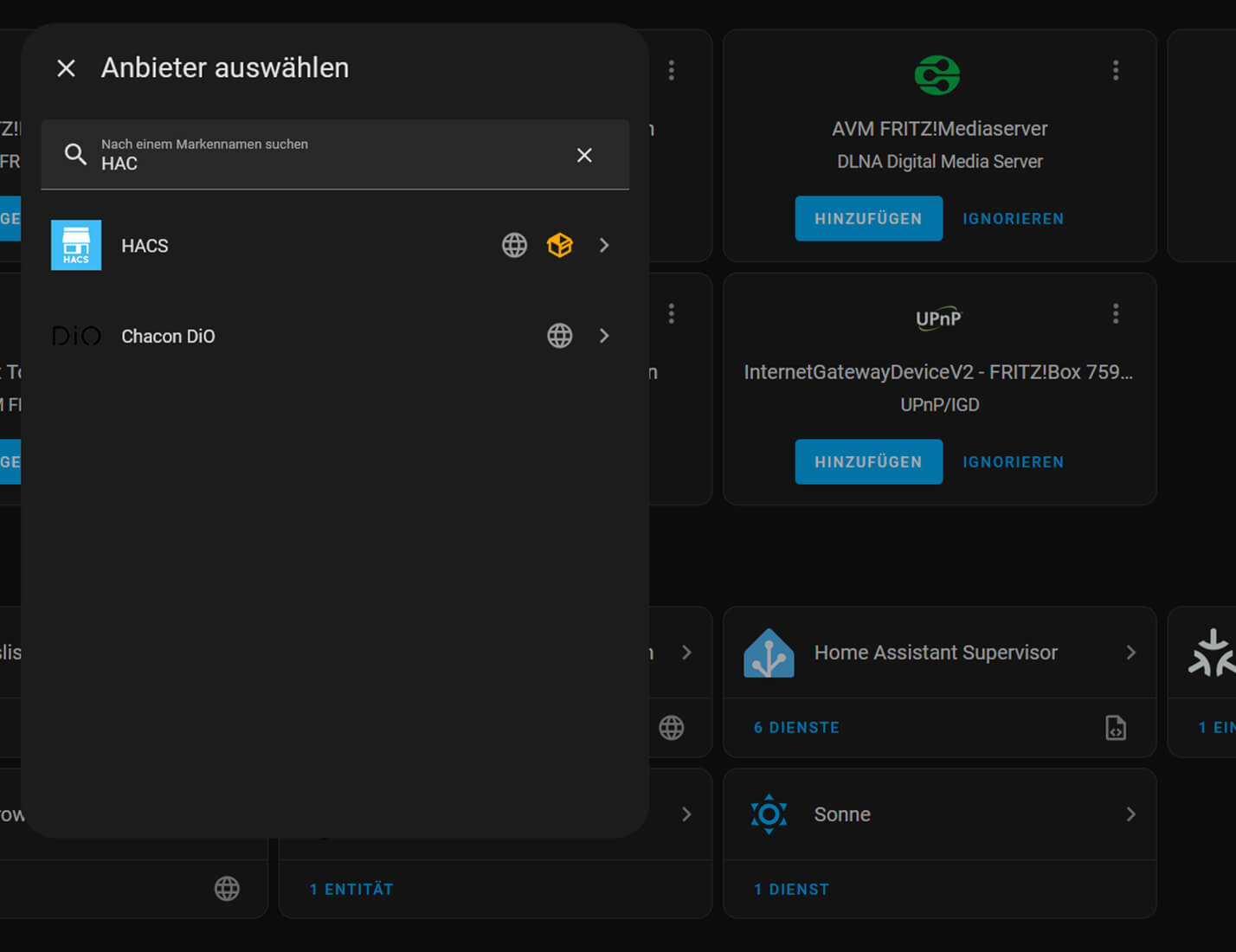Select the Chacon DiO provider
Screen dimensions: 1236x952
pyautogui.click(x=168, y=336)
